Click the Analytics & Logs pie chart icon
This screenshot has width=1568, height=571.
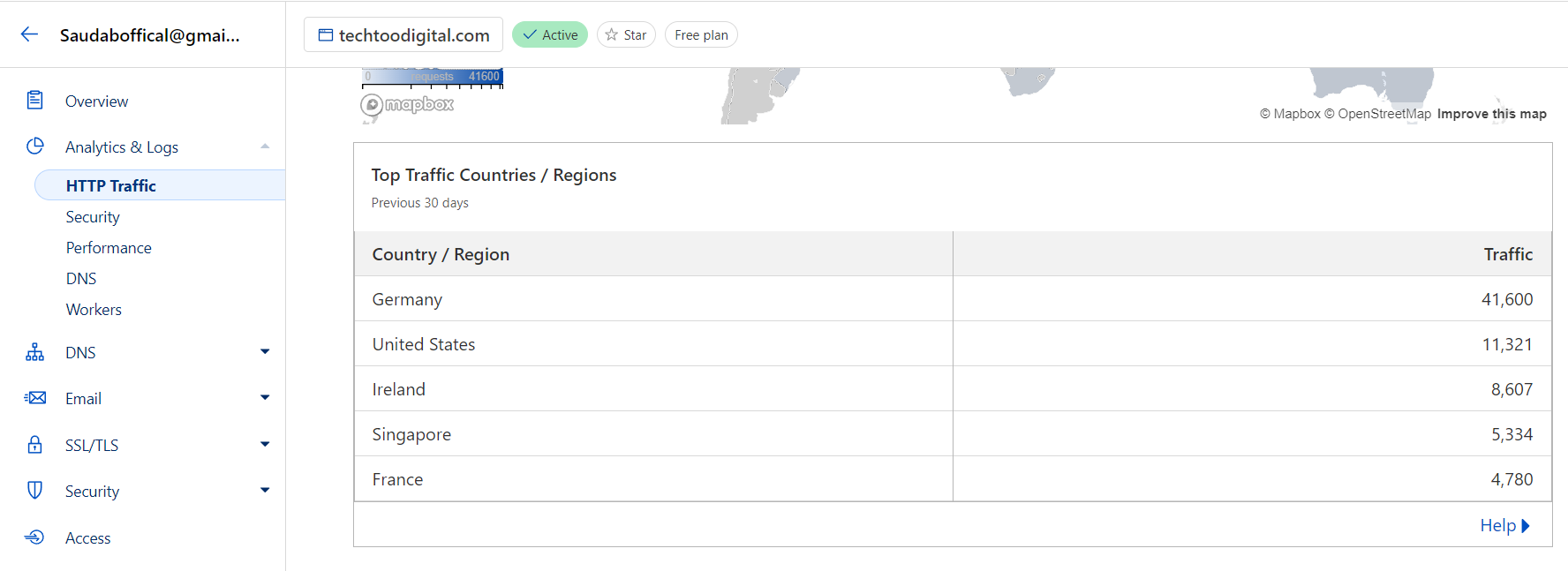tap(35, 147)
